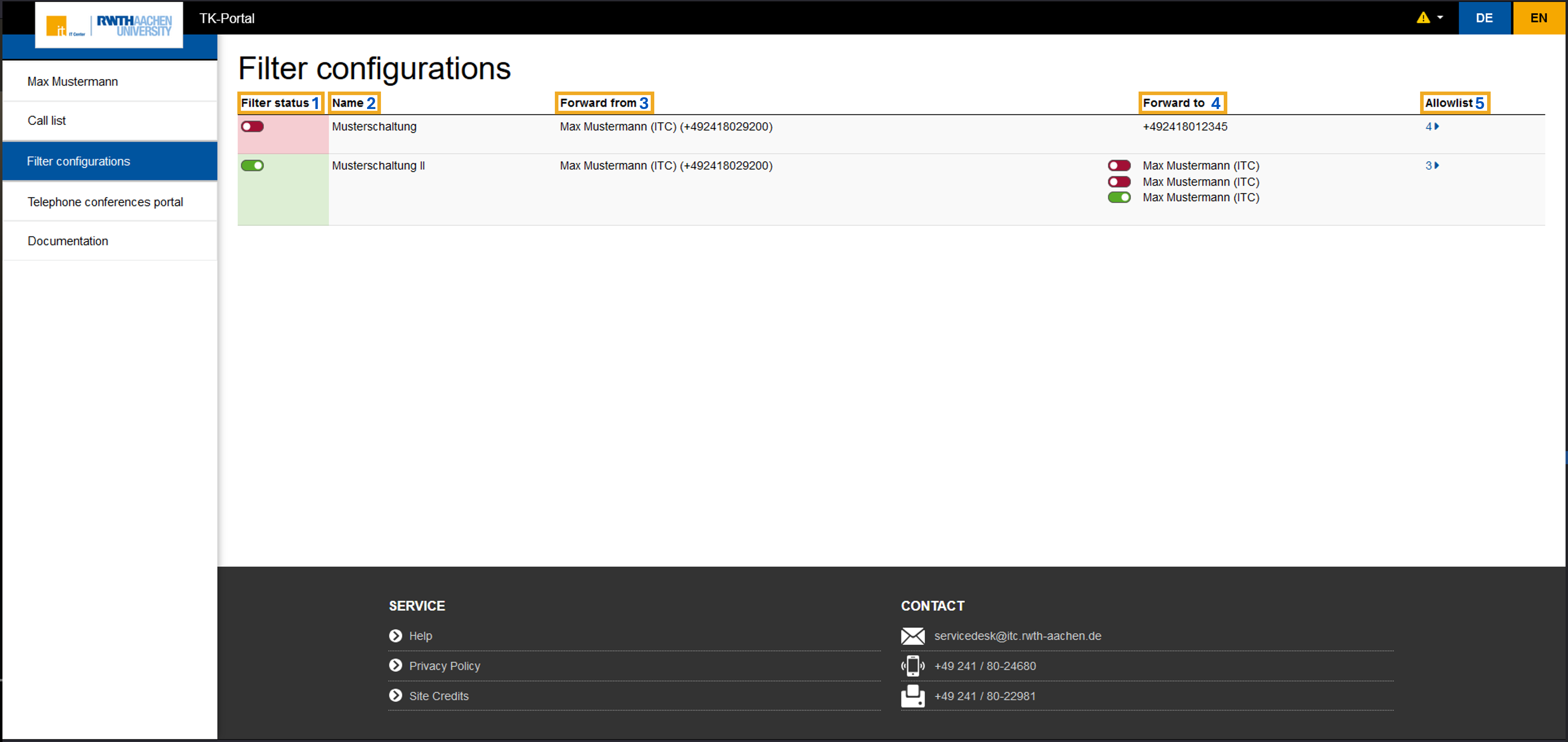The width and height of the screenshot is (1568, 742).
Task: Click the mobile phone icon in footer
Action: (x=912, y=666)
